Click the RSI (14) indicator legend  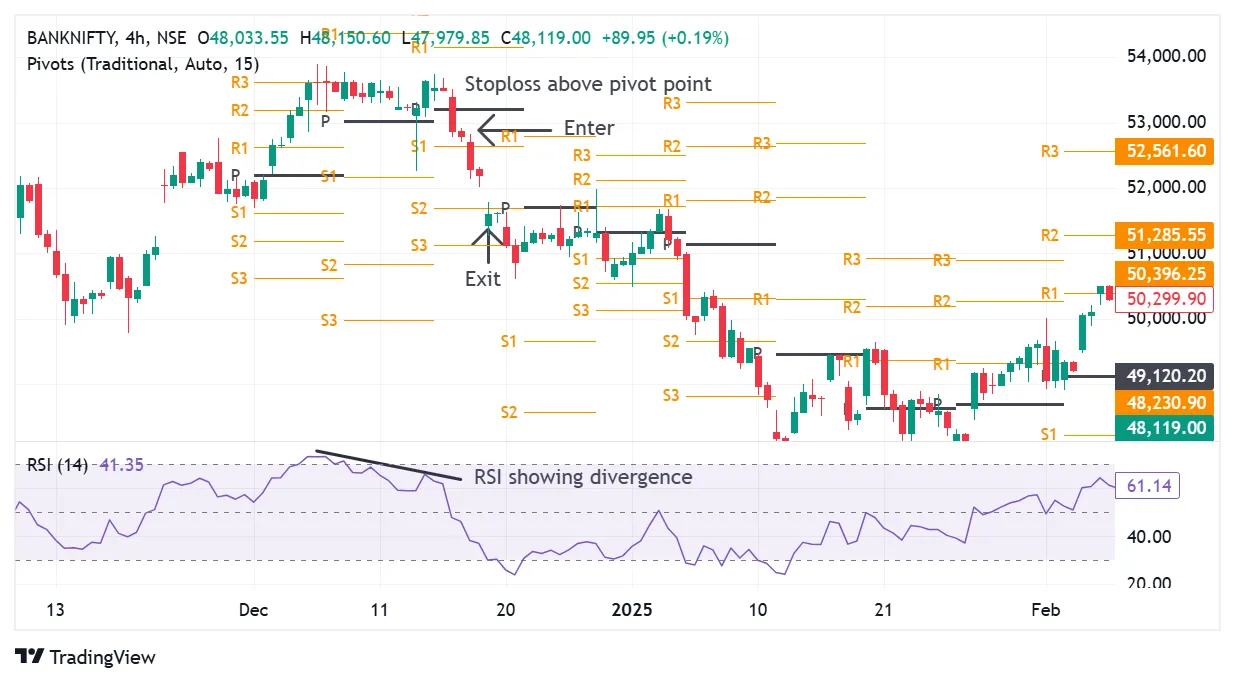point(57,464)
